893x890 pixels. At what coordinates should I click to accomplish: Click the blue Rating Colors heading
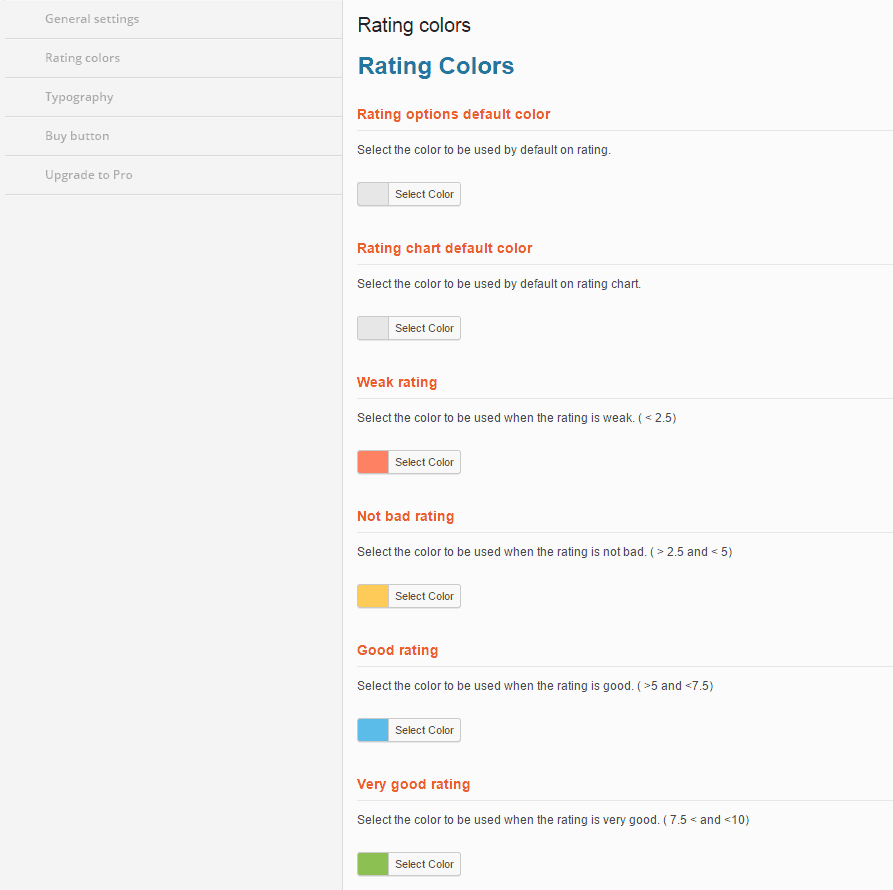point(436,66)
